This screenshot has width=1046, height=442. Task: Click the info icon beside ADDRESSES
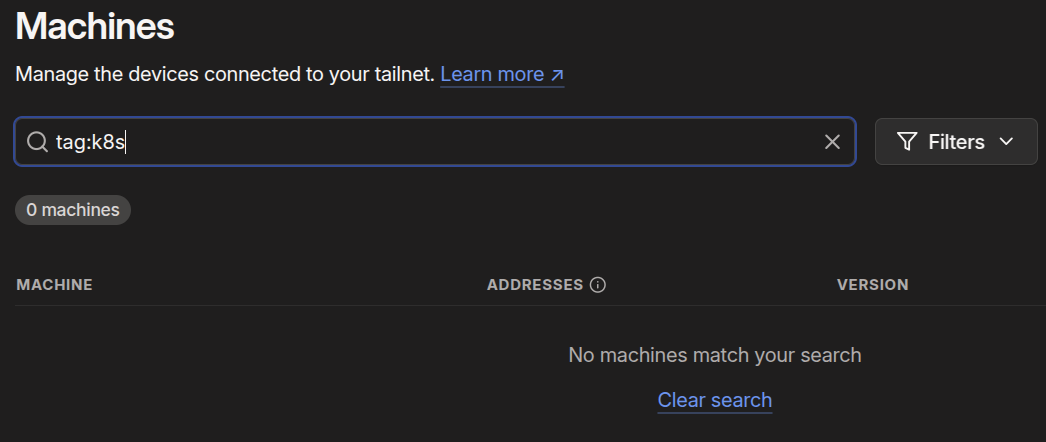click(x=598, y=285)
